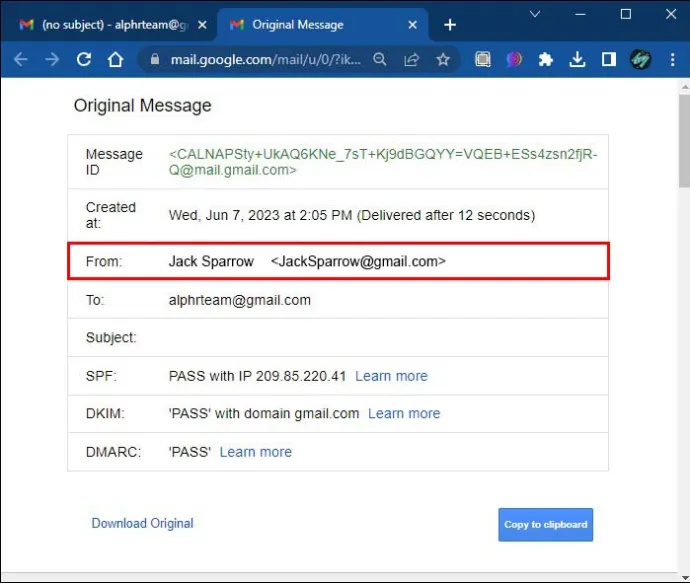Screen dimensions: 690x583
Task: Open the browser Downloads arrow icon
Action: pos(577,59)
